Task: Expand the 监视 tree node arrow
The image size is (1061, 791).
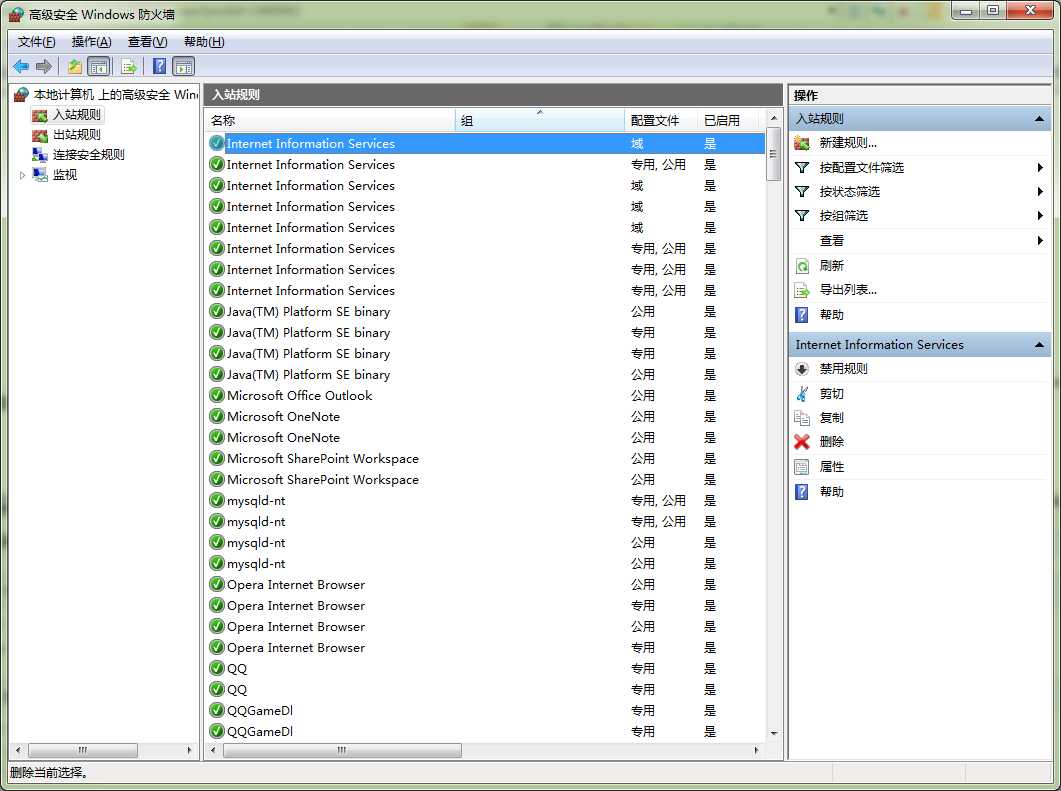Action: [22, 175]
